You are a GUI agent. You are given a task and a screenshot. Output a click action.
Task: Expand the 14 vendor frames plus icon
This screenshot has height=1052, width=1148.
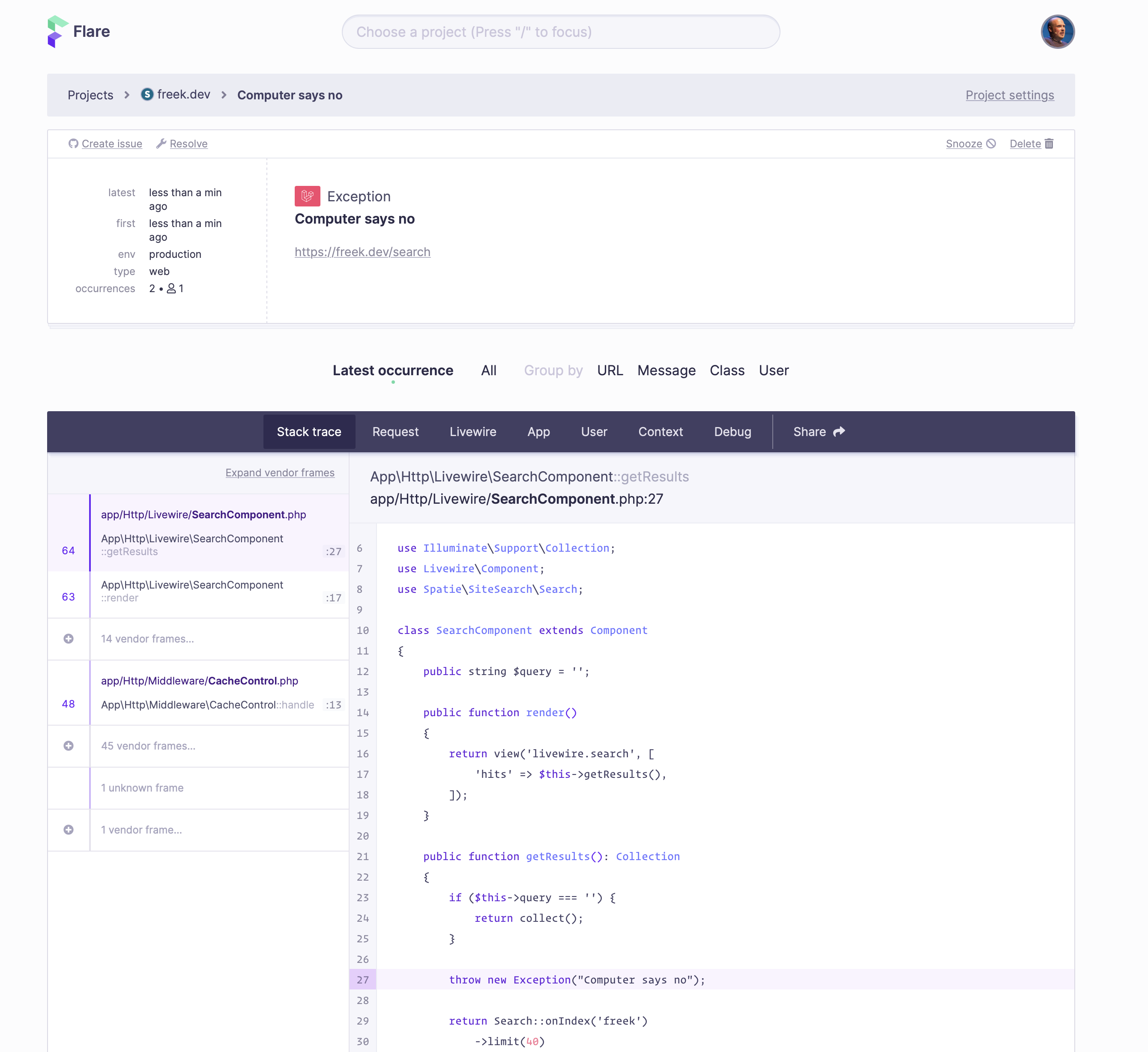tap(69, 639)
